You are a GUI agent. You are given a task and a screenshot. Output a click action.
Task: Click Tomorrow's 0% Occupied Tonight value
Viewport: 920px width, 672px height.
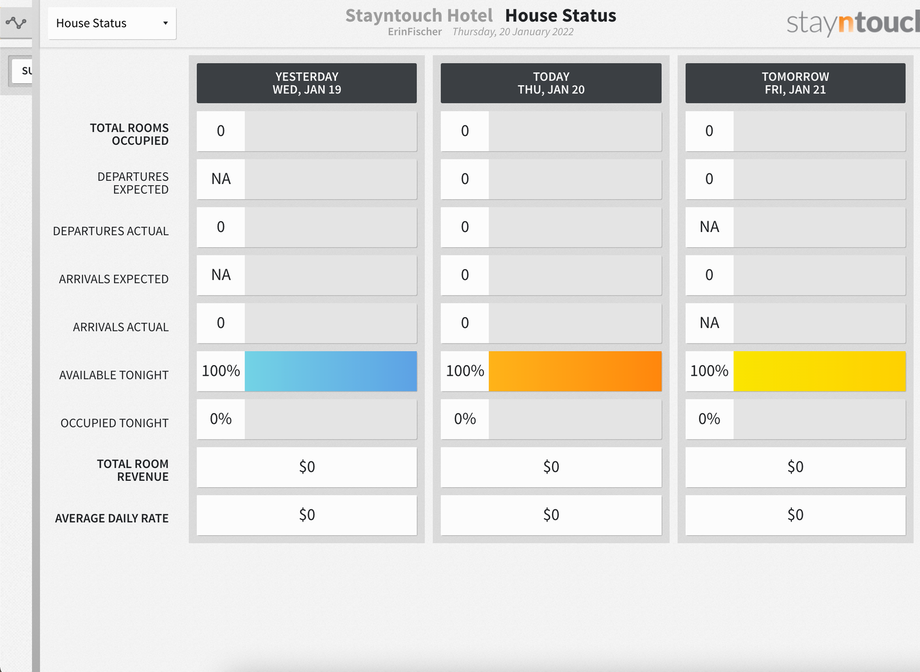709,419
